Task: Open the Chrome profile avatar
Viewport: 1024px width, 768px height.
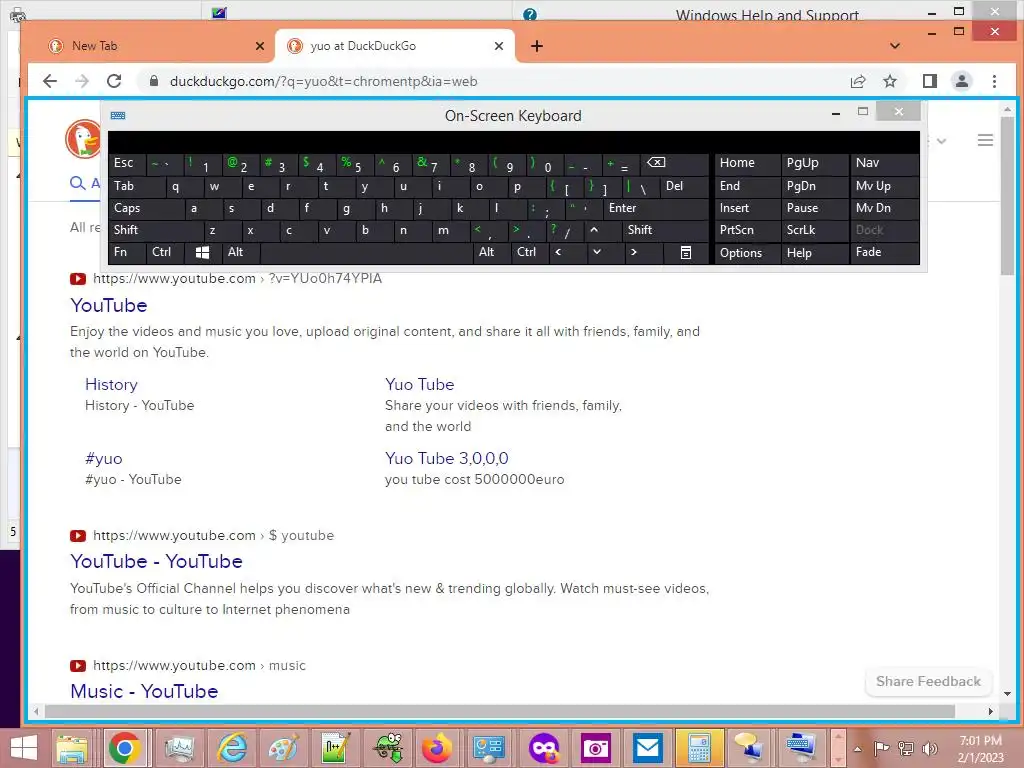Action: point(961,81)
